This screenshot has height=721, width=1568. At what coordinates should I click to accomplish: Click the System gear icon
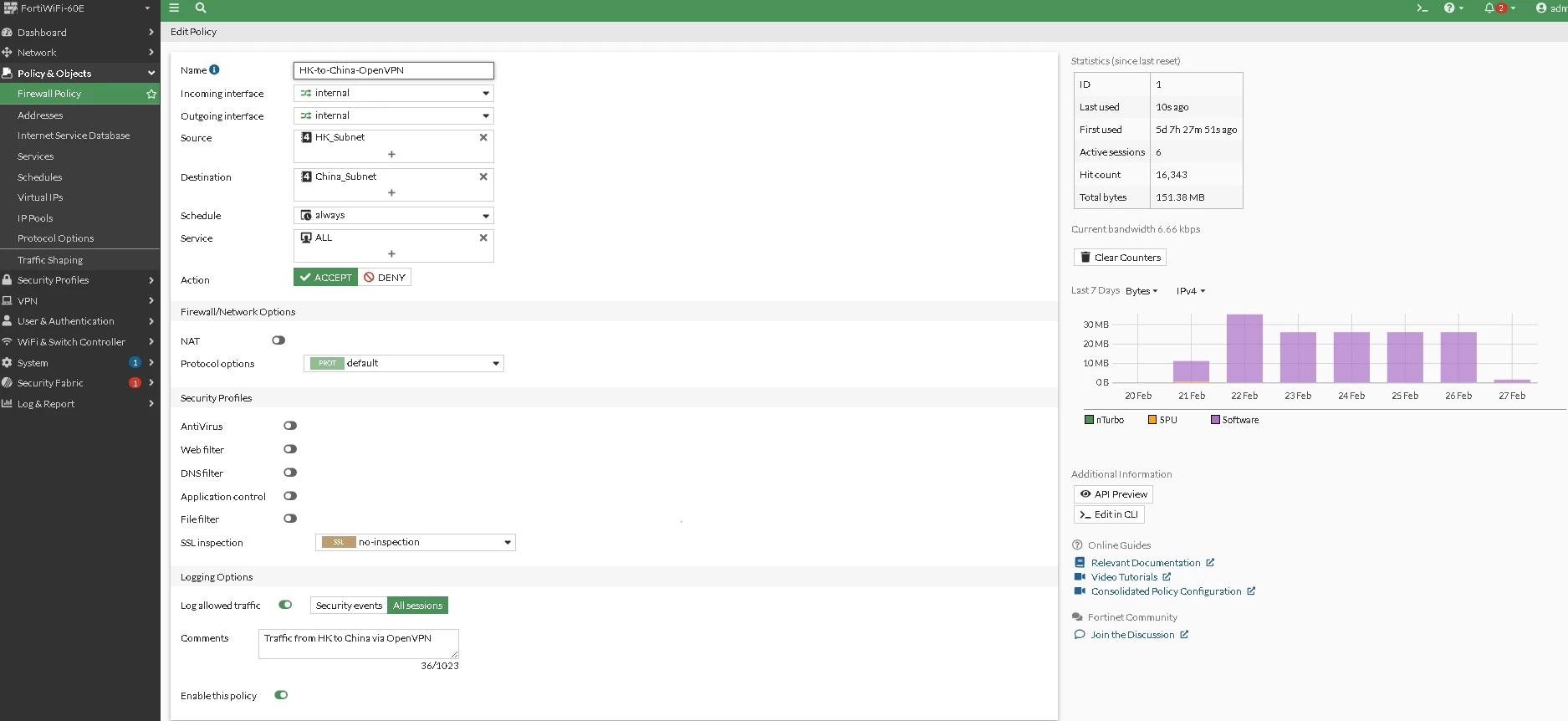(7, 362)
